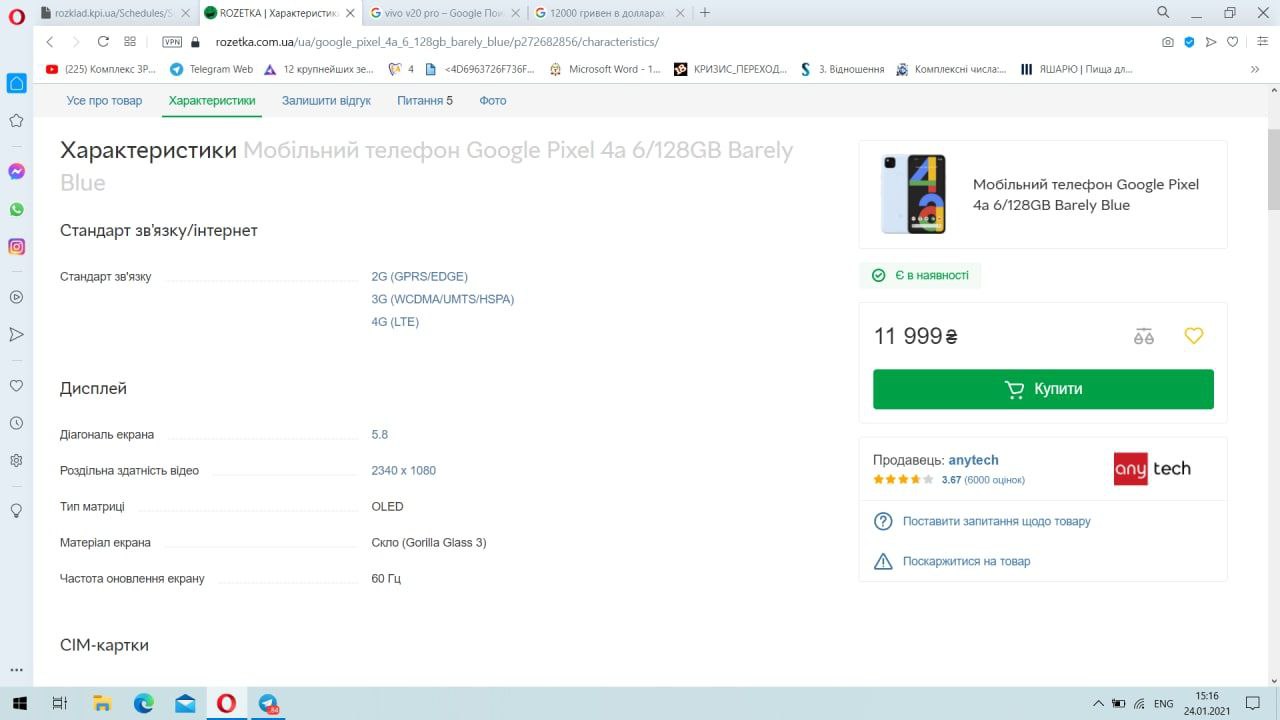Open the anytech seller link
1280x720 pixels.
point(973,461)
